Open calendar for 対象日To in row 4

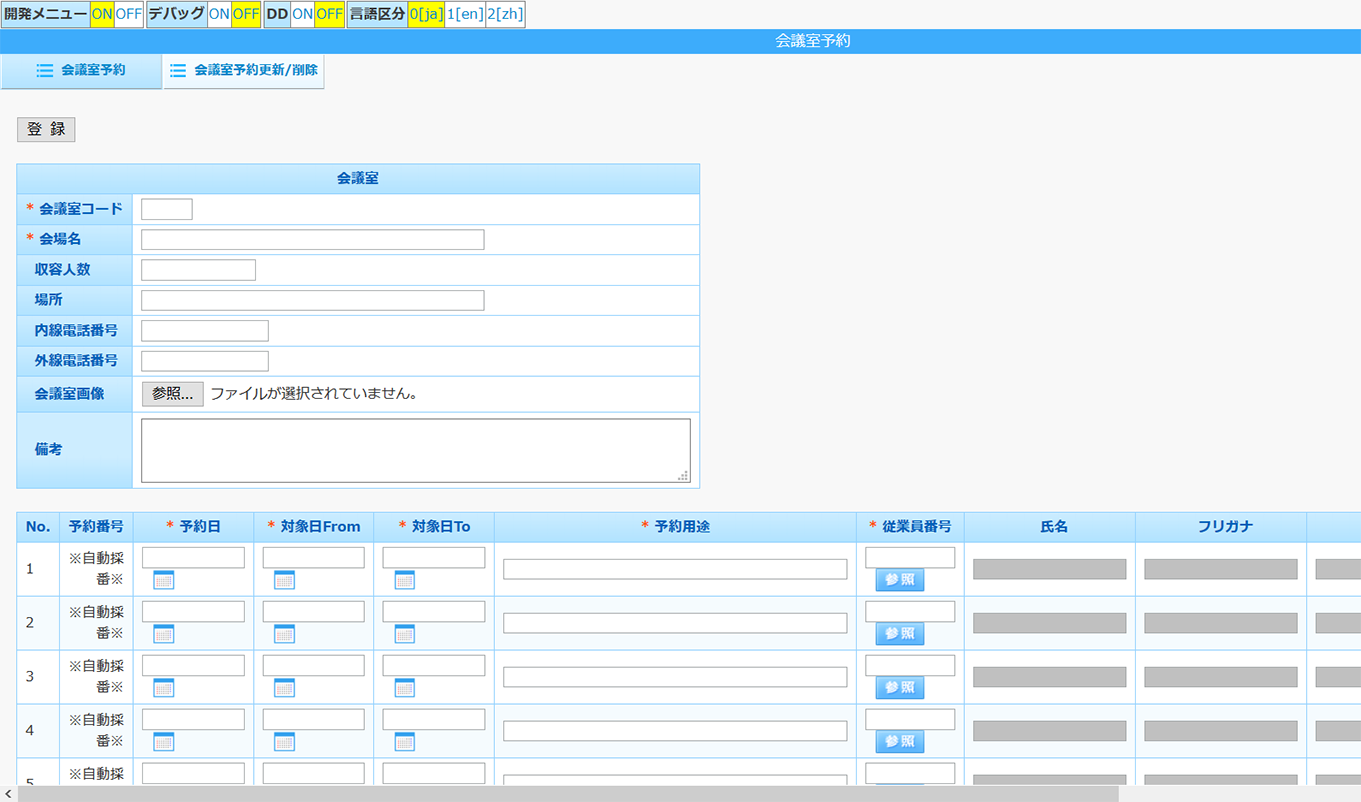405,742
